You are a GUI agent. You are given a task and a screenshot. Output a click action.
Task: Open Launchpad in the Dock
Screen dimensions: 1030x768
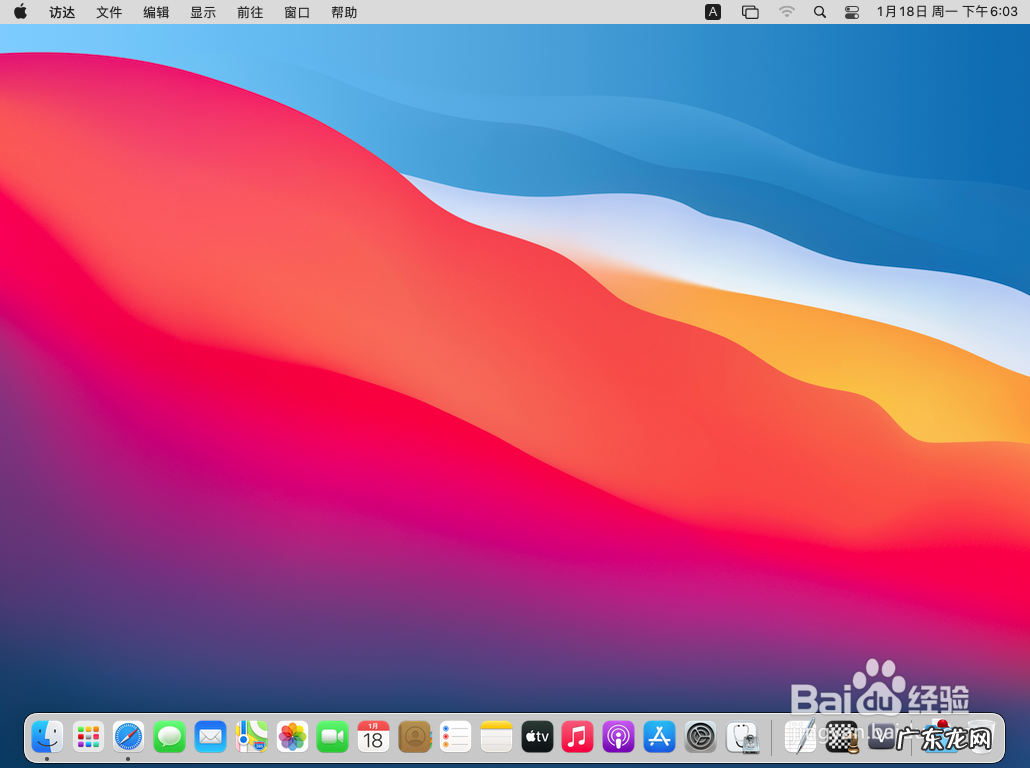pyautogui.click(x=88, y=738)
